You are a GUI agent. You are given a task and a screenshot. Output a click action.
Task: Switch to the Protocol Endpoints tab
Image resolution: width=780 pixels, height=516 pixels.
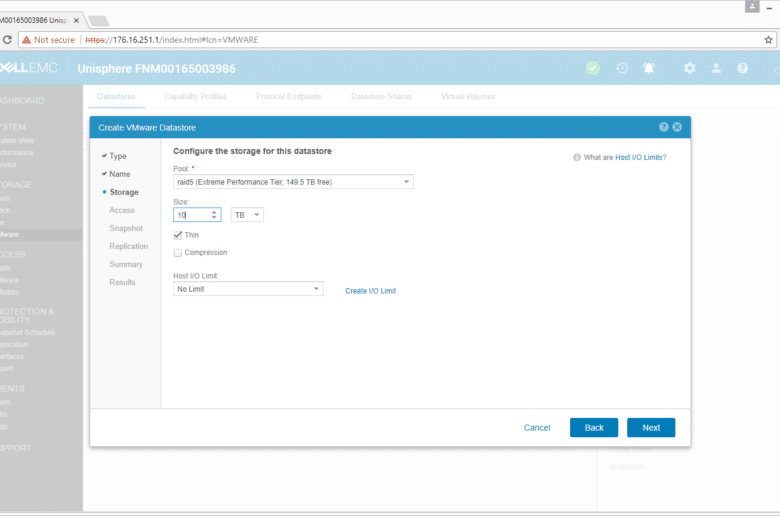point(289,97)
